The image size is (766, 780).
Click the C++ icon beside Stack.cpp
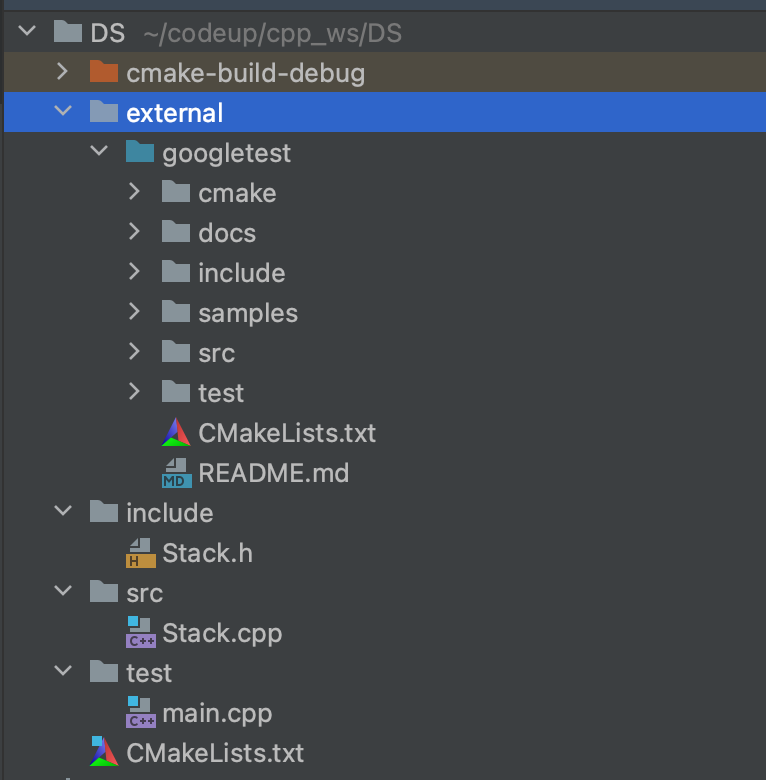(x=140, y=633)
